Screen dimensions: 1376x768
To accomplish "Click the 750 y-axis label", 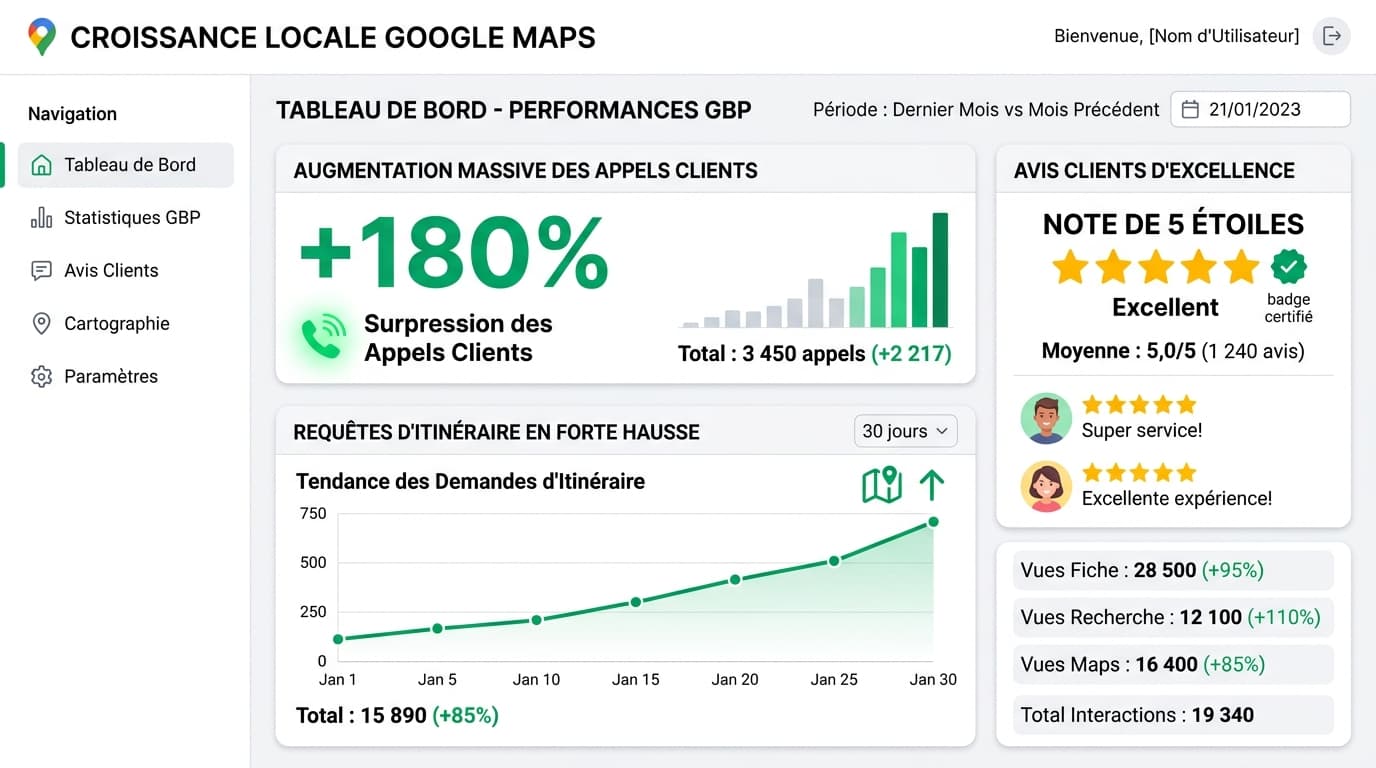I will [x=313, y=514].
